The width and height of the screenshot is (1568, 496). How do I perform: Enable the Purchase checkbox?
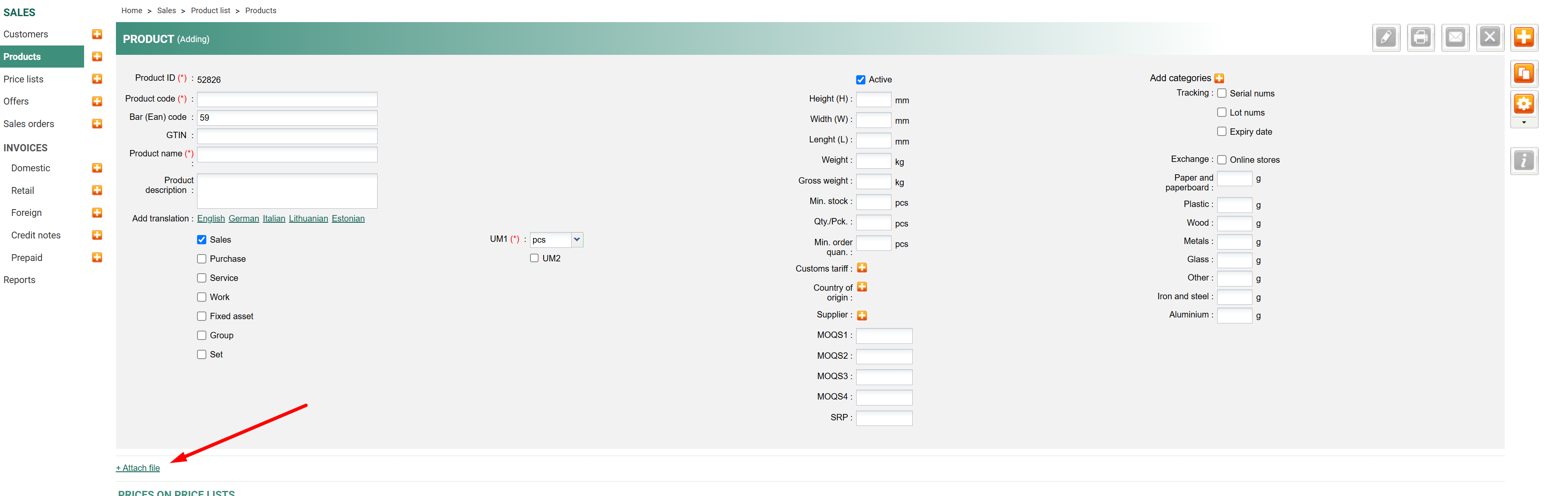tap(201, 259)
